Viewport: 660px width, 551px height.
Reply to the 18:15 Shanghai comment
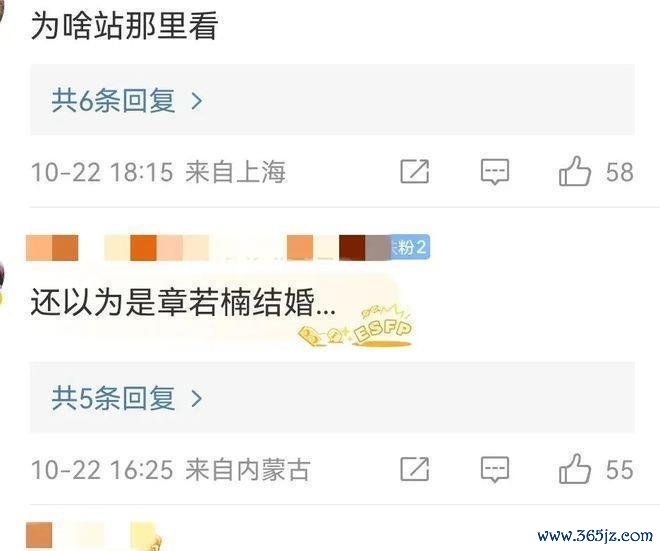point(495,171)
